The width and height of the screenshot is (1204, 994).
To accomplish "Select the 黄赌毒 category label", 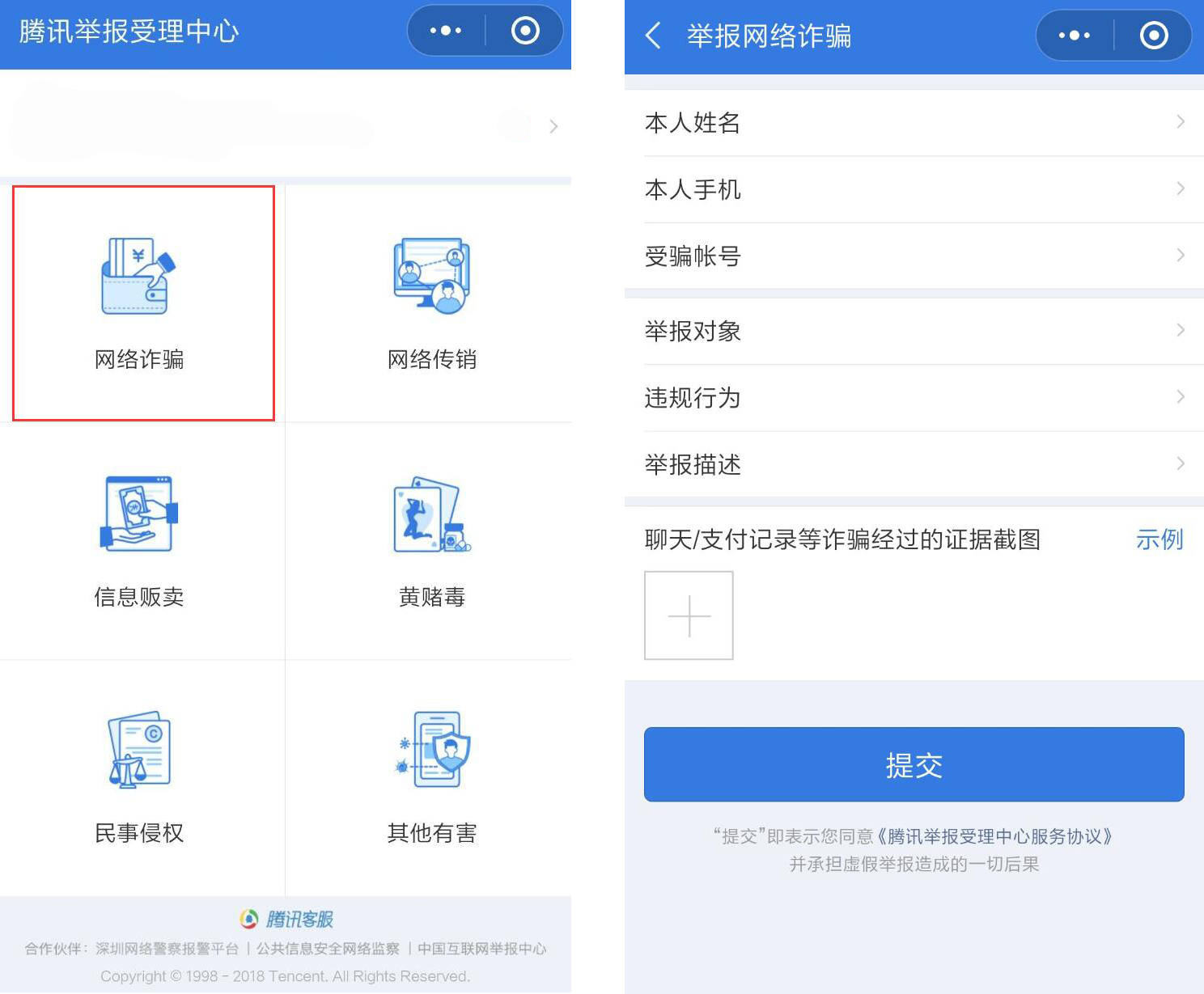I will 432,597.
